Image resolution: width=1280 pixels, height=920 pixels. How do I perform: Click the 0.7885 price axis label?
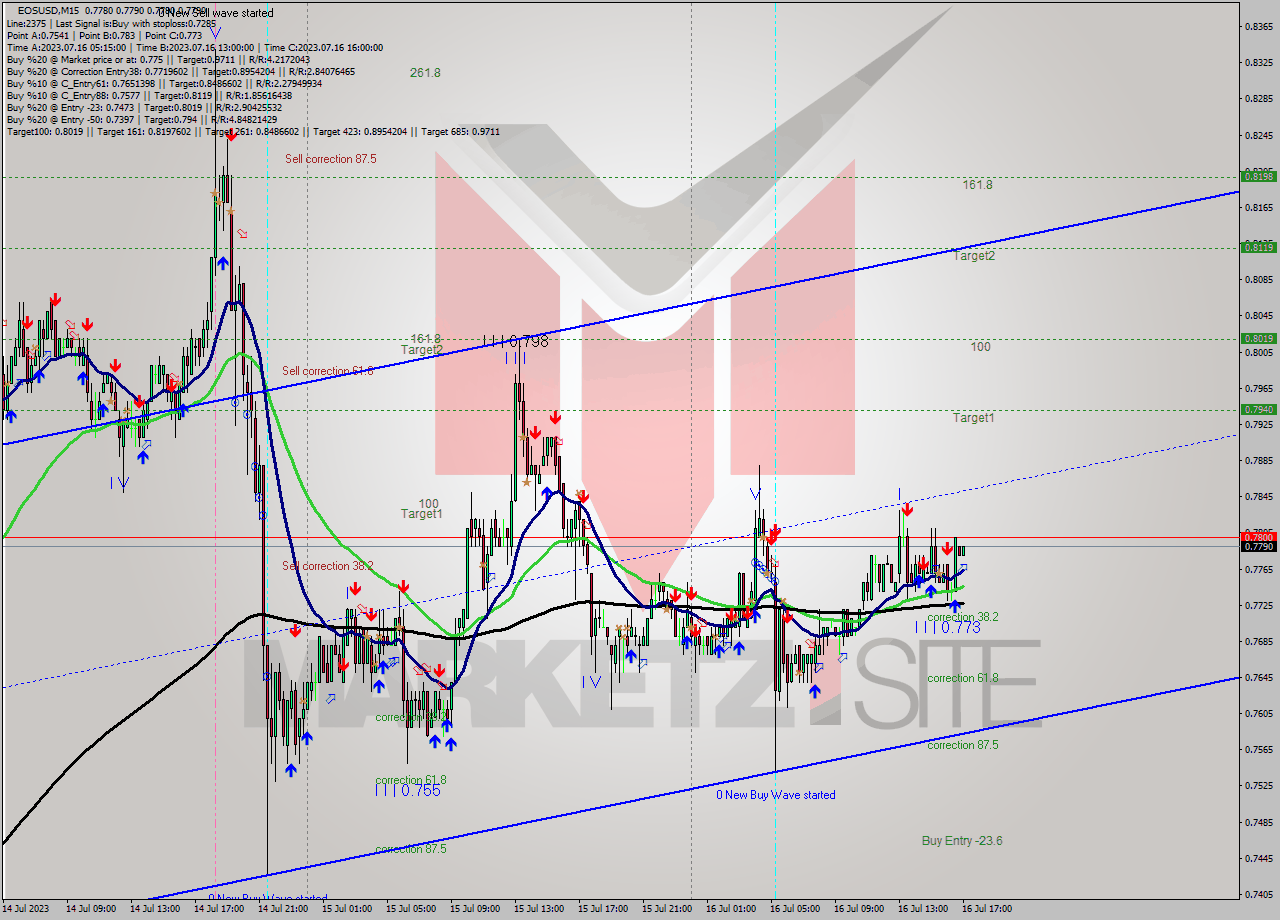coord(1258,460)
